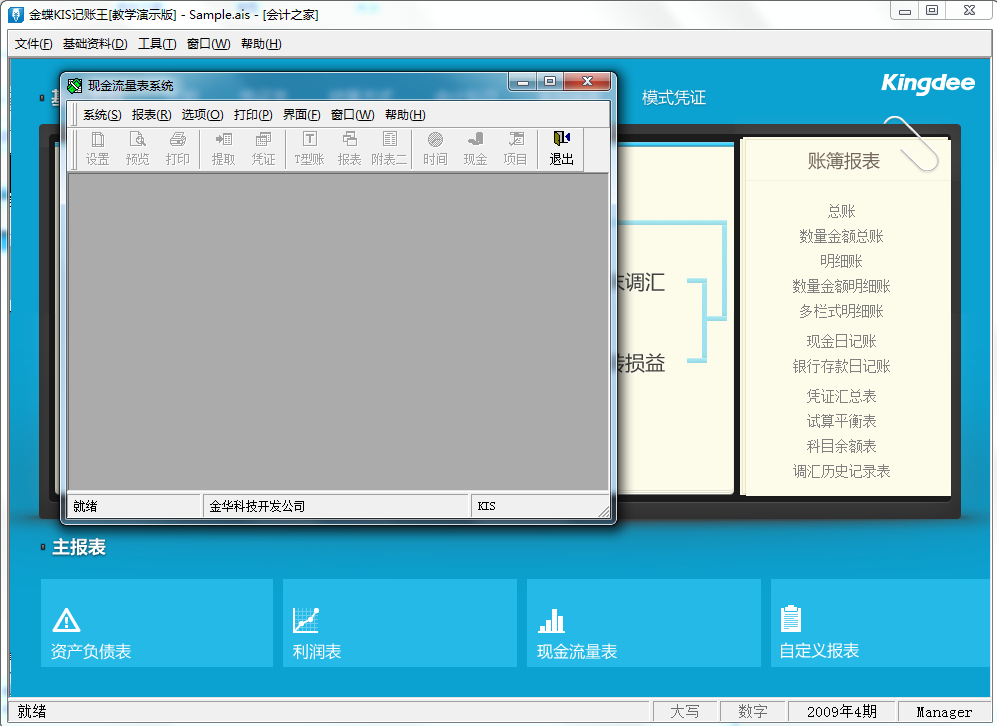Open the main 文件(F) menu

pos(34,44)
